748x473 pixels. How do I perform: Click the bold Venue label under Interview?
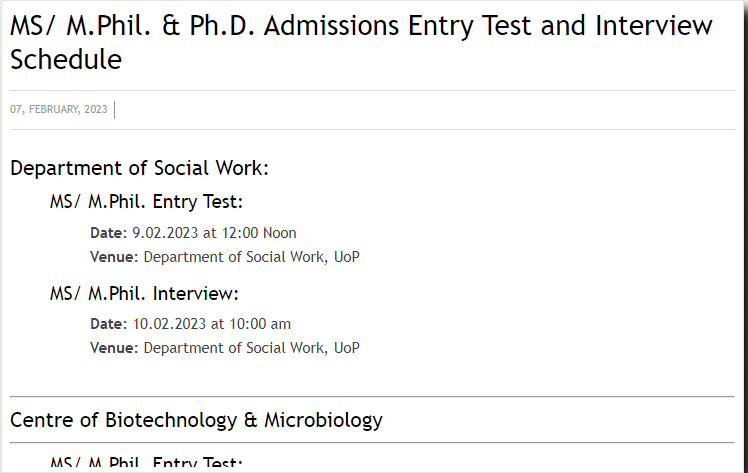point(114,348)
